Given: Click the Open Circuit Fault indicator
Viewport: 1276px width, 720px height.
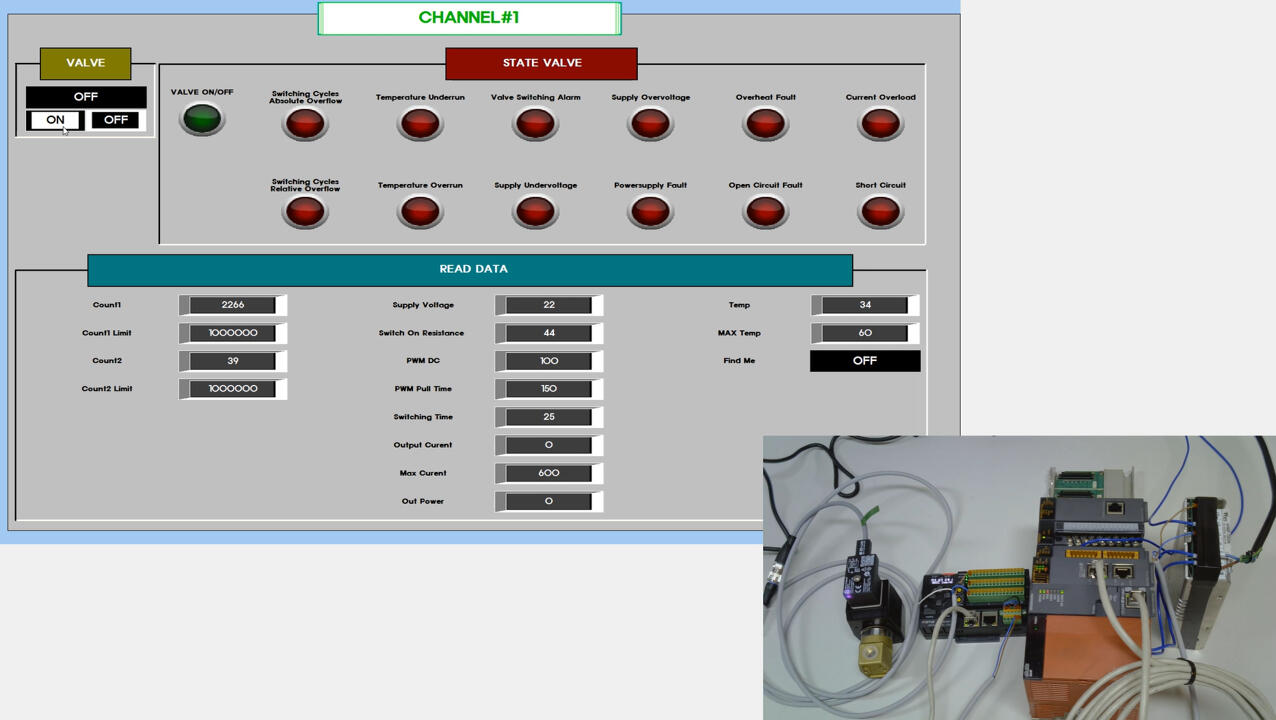Looking at the screenshot, I should (x=765, y=211).
